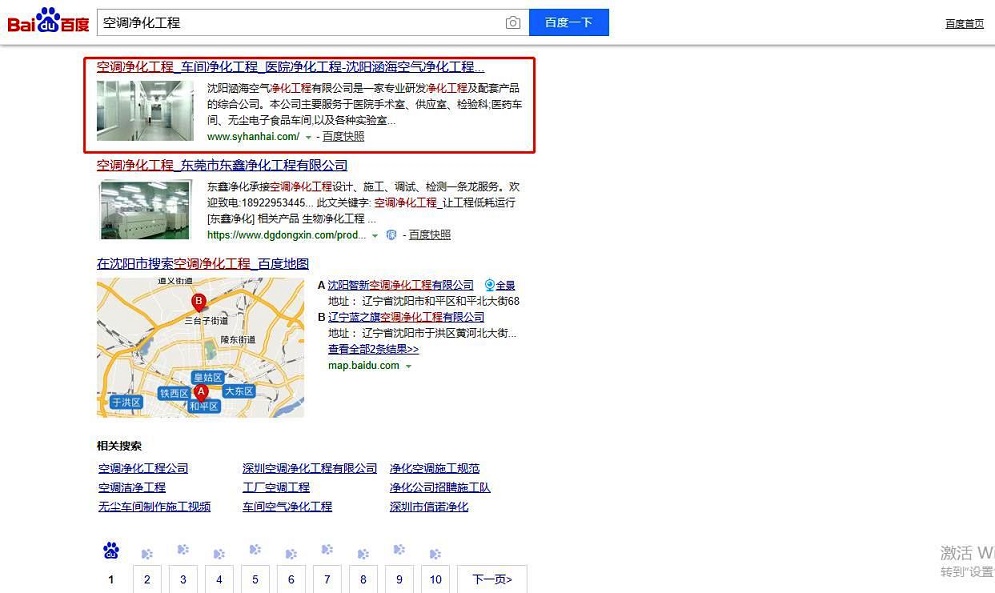The height and width of the screenshot is (593, 995).
Task: Click paw icon above page 10
Action: tap(435, 554)
